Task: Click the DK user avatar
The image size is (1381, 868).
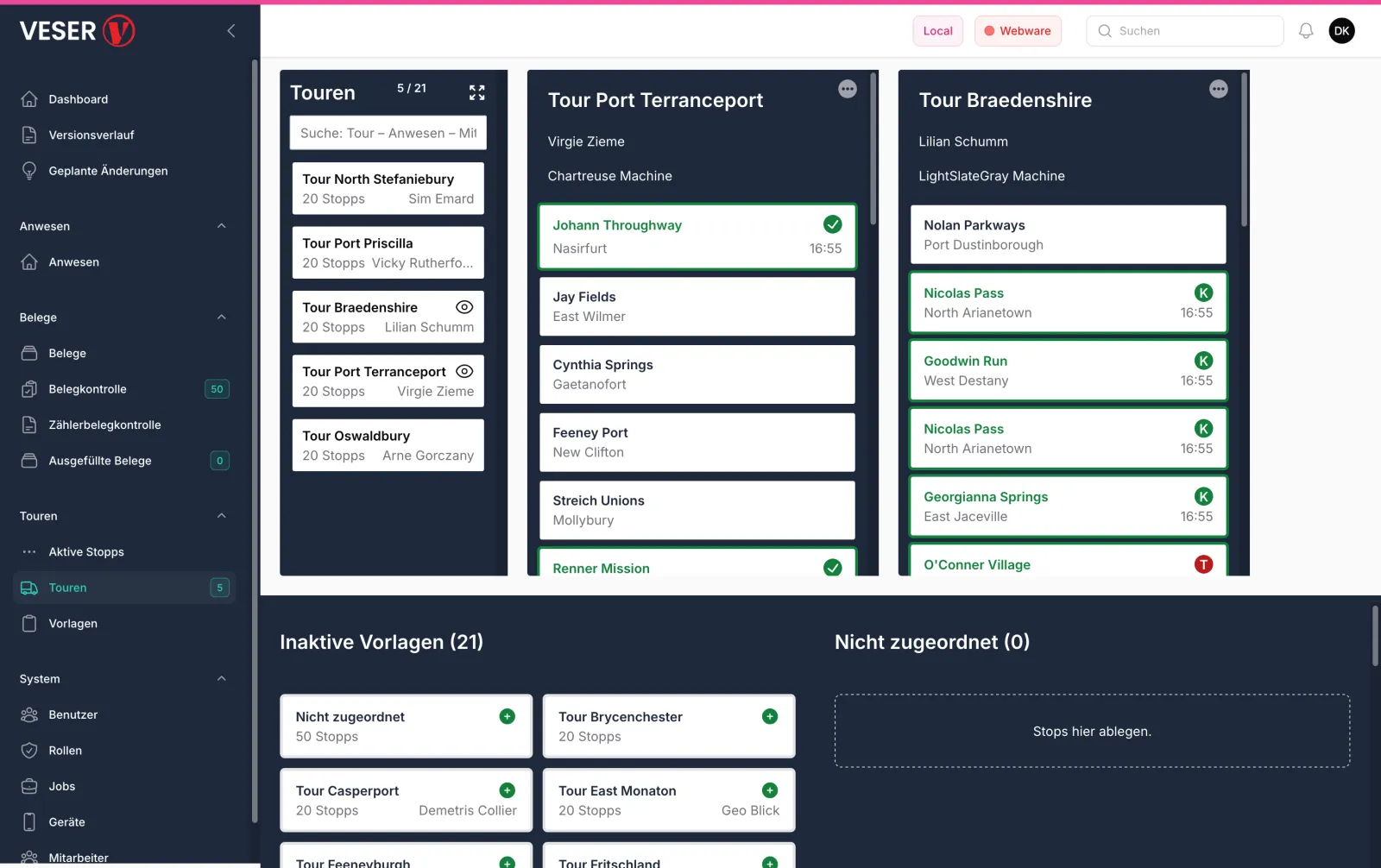Action: 1341,30
